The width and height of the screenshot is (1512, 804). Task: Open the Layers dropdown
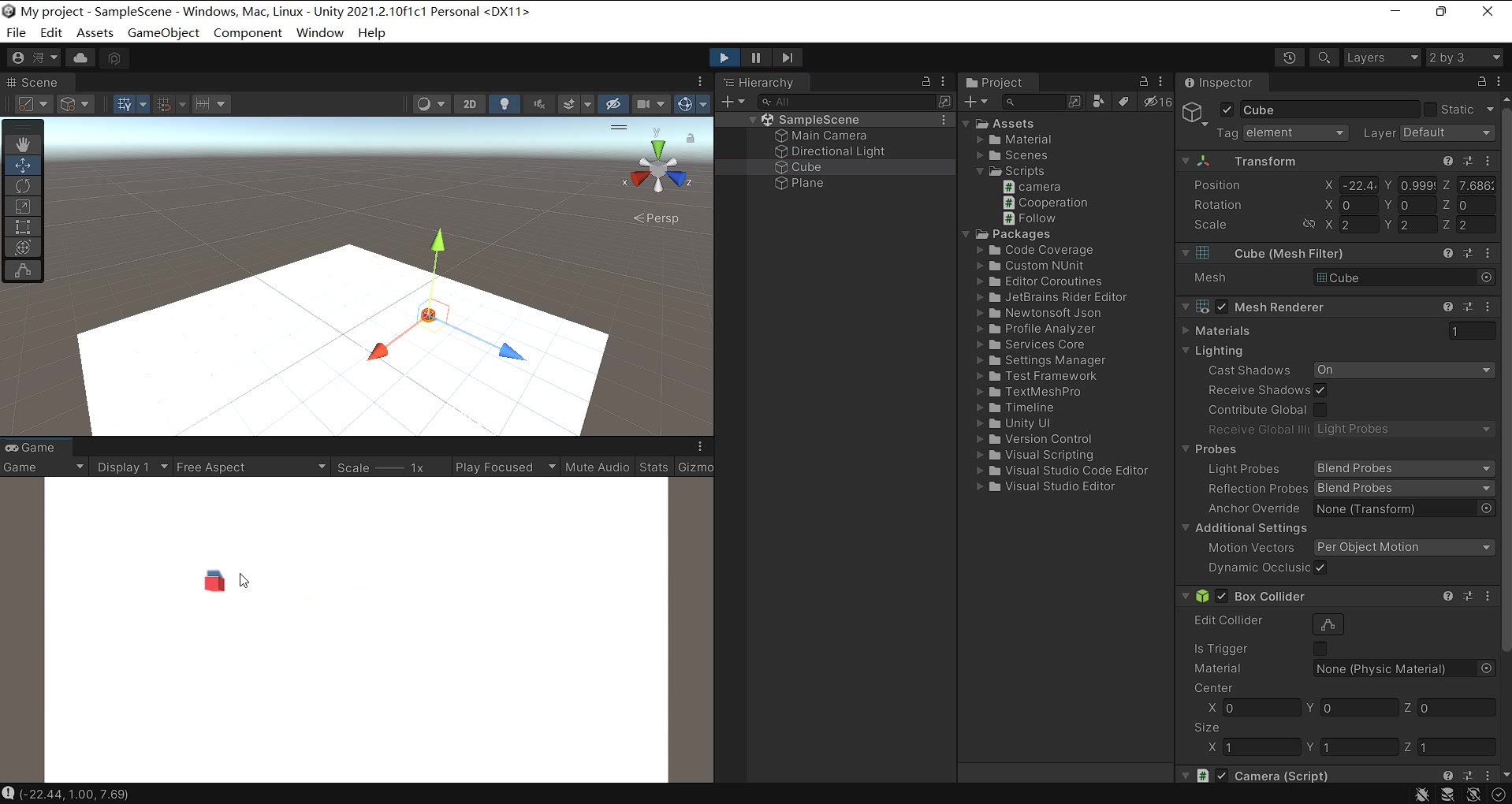[1381, 58]
